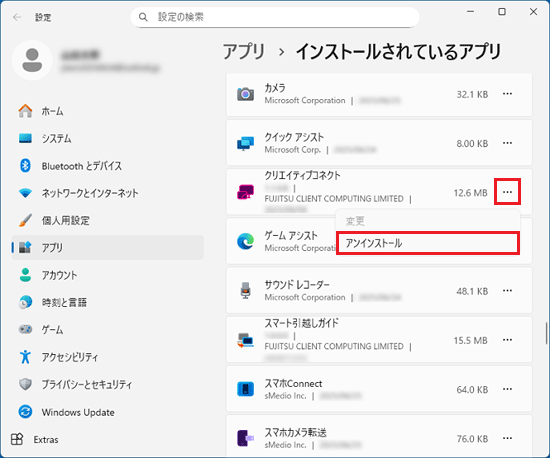550x458 pixels.
Task: Click the Extras grid icon
Action: point(17,439)
